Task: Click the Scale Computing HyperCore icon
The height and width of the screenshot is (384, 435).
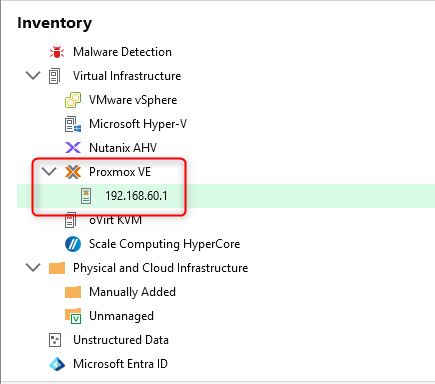Action: coord(73,244)
